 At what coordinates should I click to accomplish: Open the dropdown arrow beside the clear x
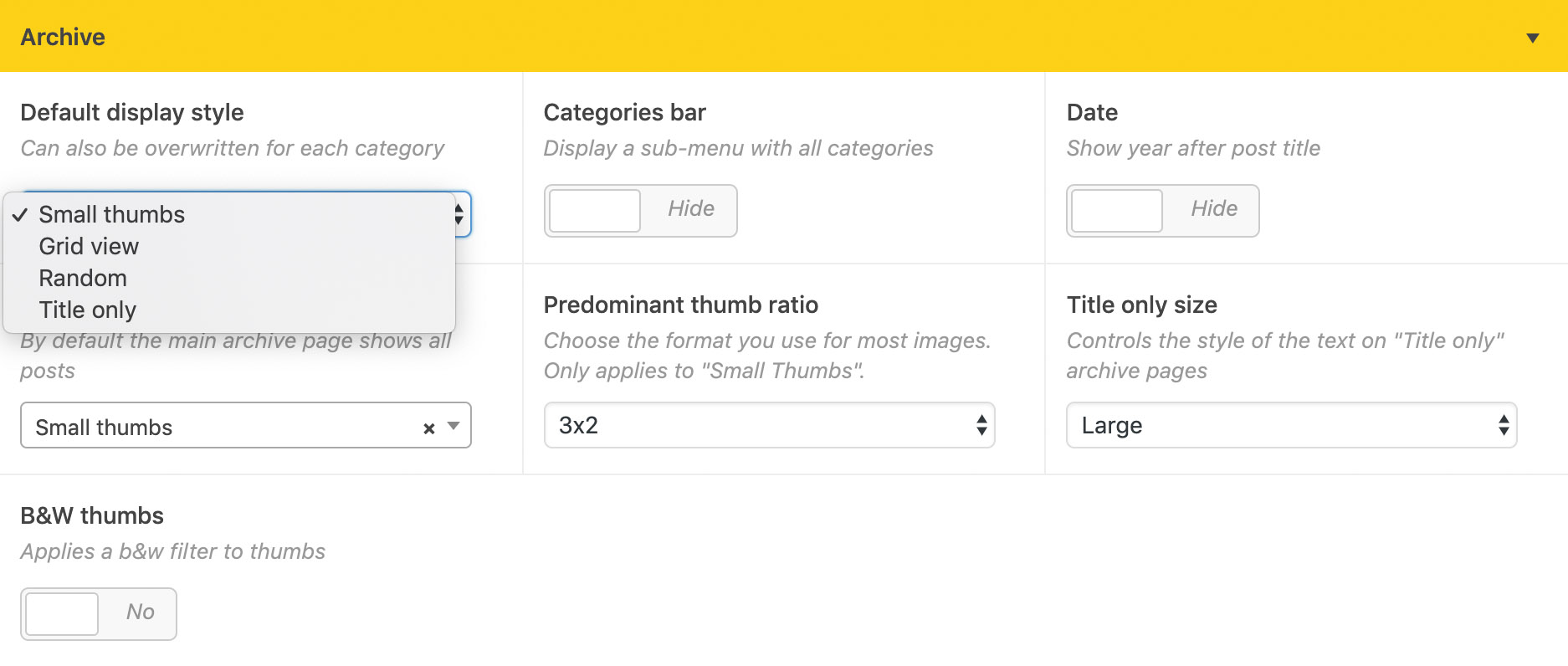pos(453,426)
